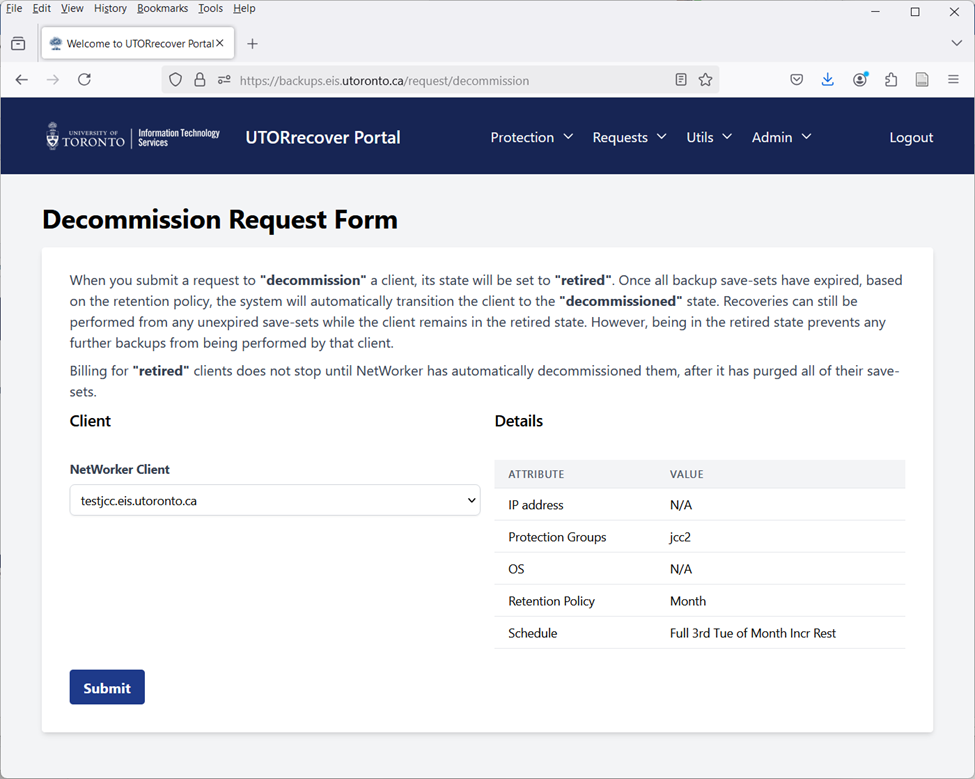Toggle reader view icon in address bar
The image size is (975, 779).
681,80
